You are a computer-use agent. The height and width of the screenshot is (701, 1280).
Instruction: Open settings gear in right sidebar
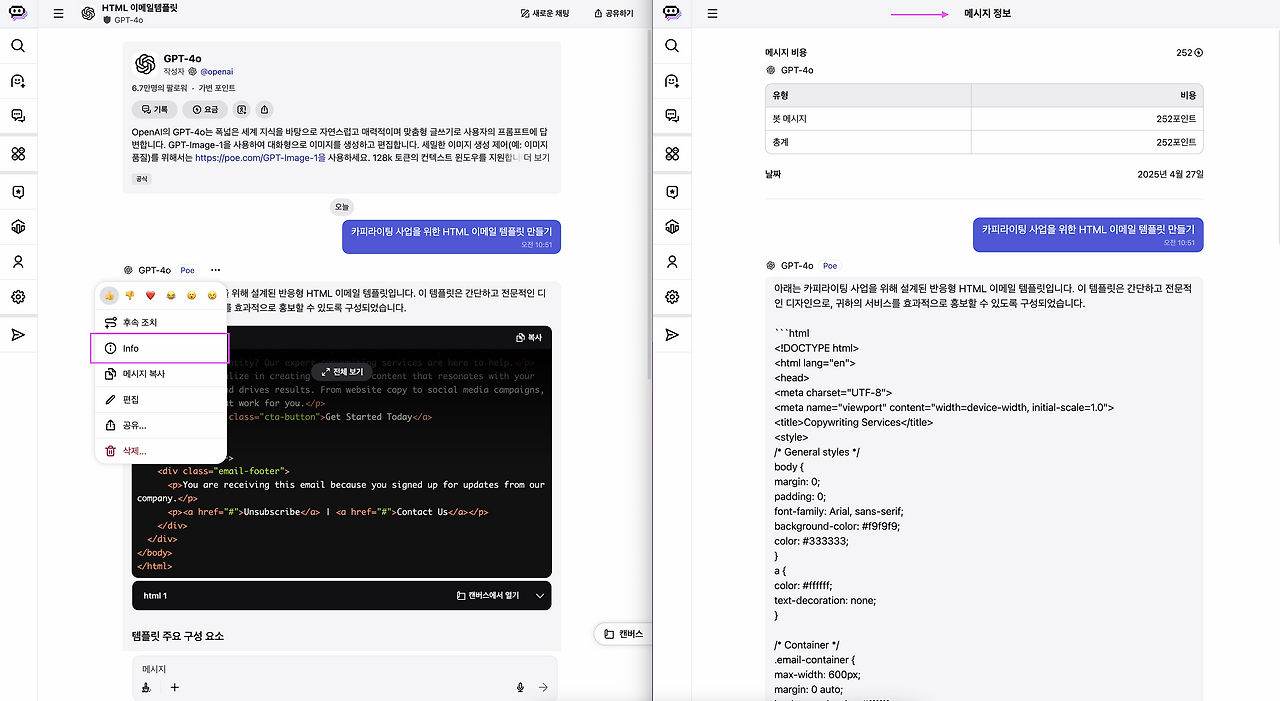[672, 297]
